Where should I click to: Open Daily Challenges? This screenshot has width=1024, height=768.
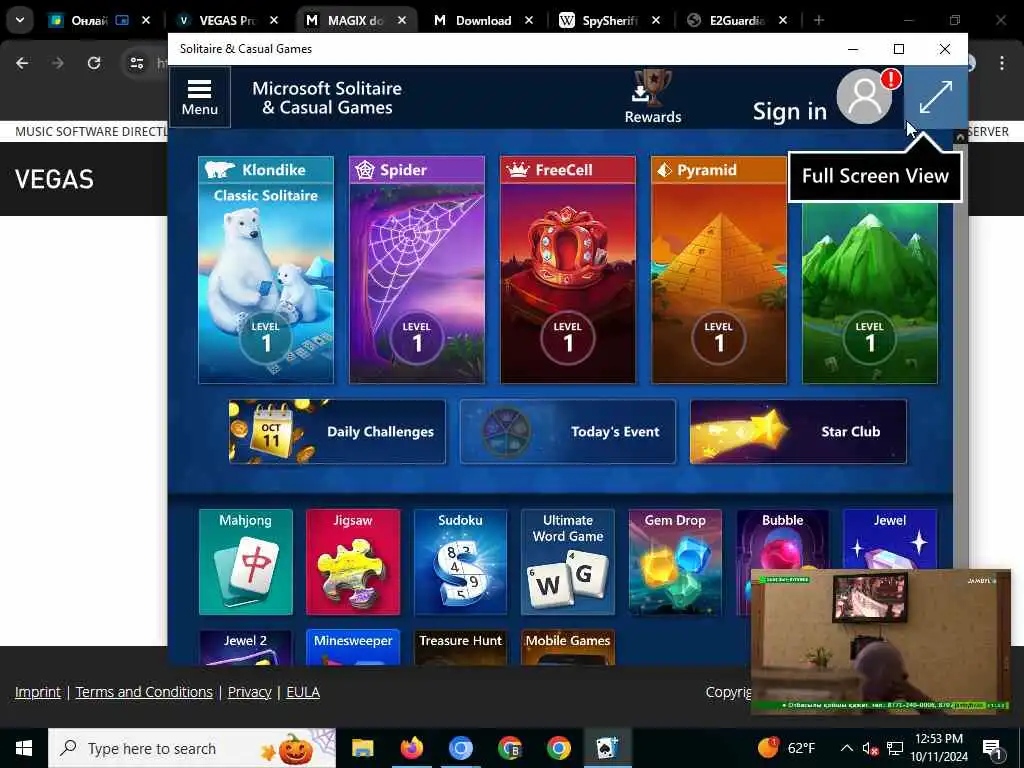point(337,432)
